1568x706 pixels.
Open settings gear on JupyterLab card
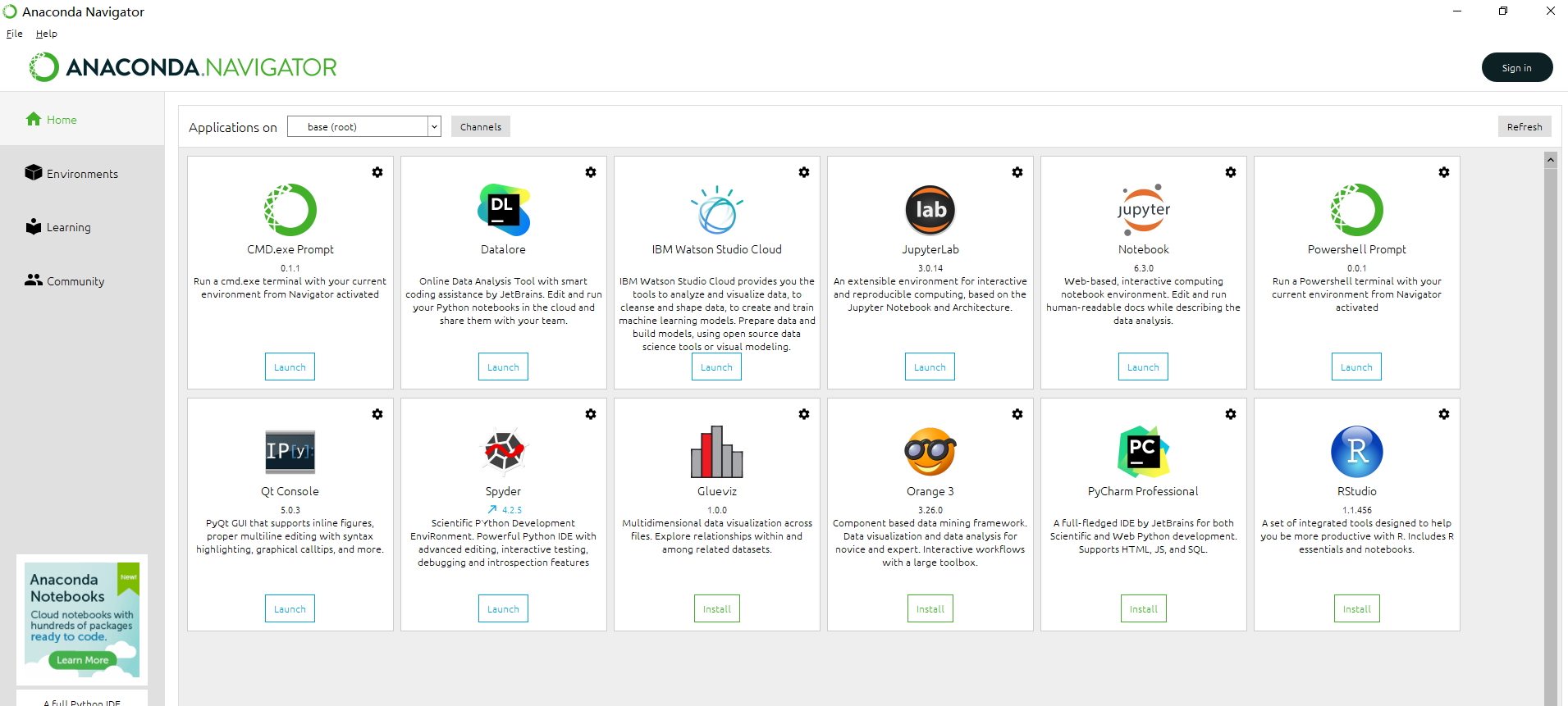[1017, 172]
